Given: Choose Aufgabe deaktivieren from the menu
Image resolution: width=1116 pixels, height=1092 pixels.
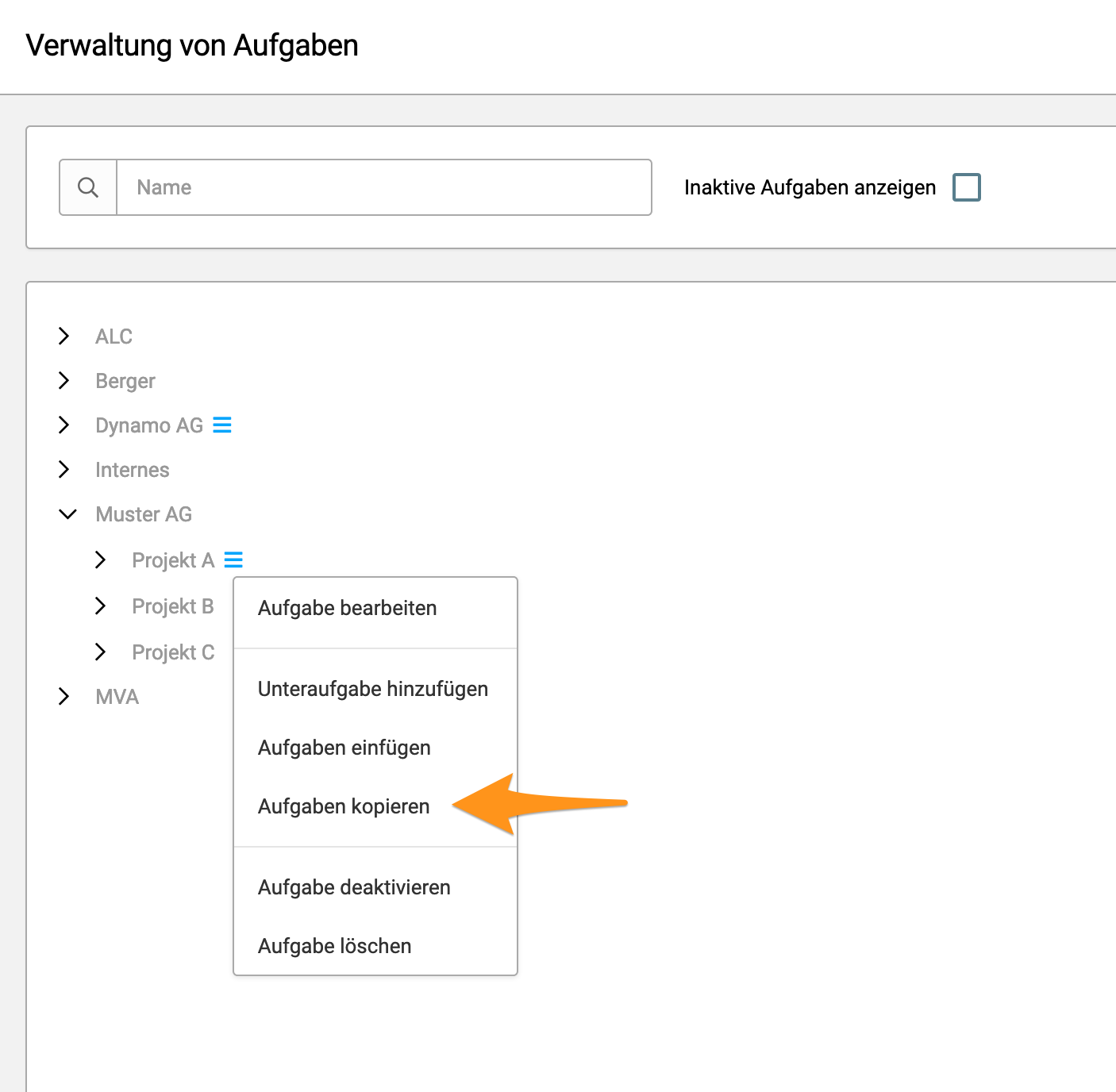Looking at the screenshot, I should pos(375,887).
